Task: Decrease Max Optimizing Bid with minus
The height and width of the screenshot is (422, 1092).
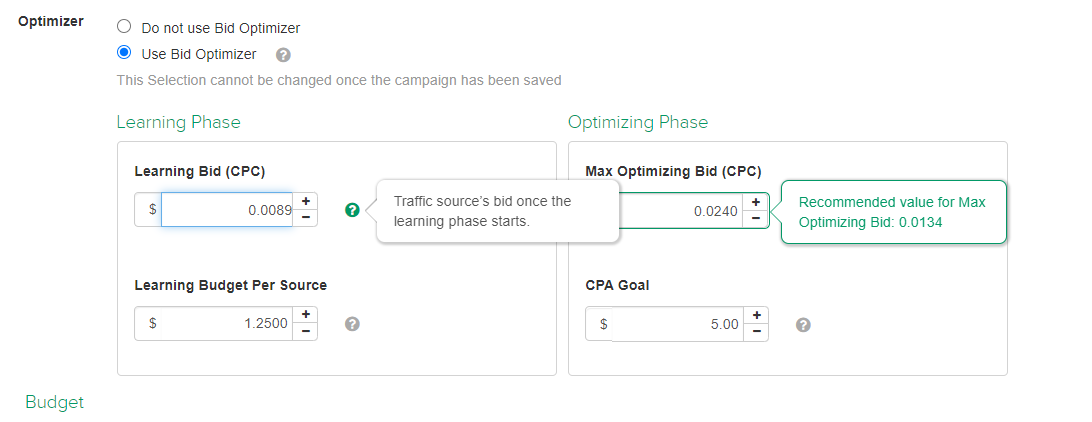Action: [x=756, y=219]
